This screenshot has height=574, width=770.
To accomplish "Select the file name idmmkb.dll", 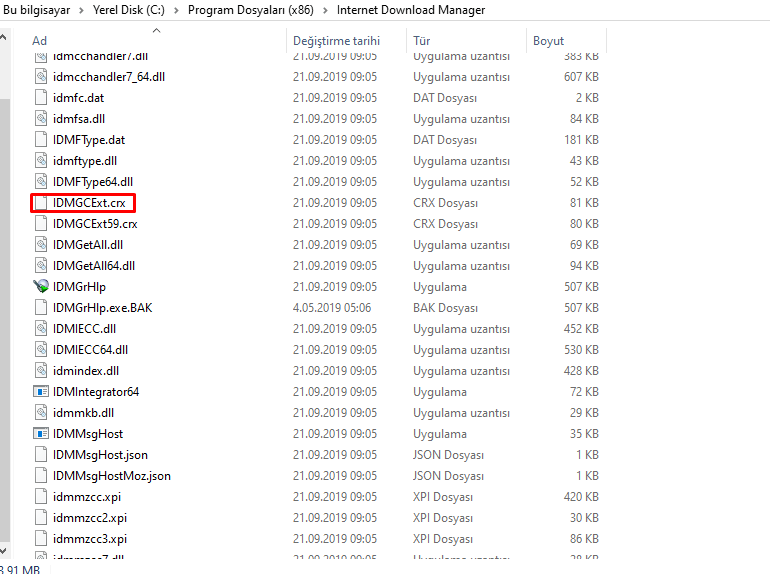I will coord(83,413).
